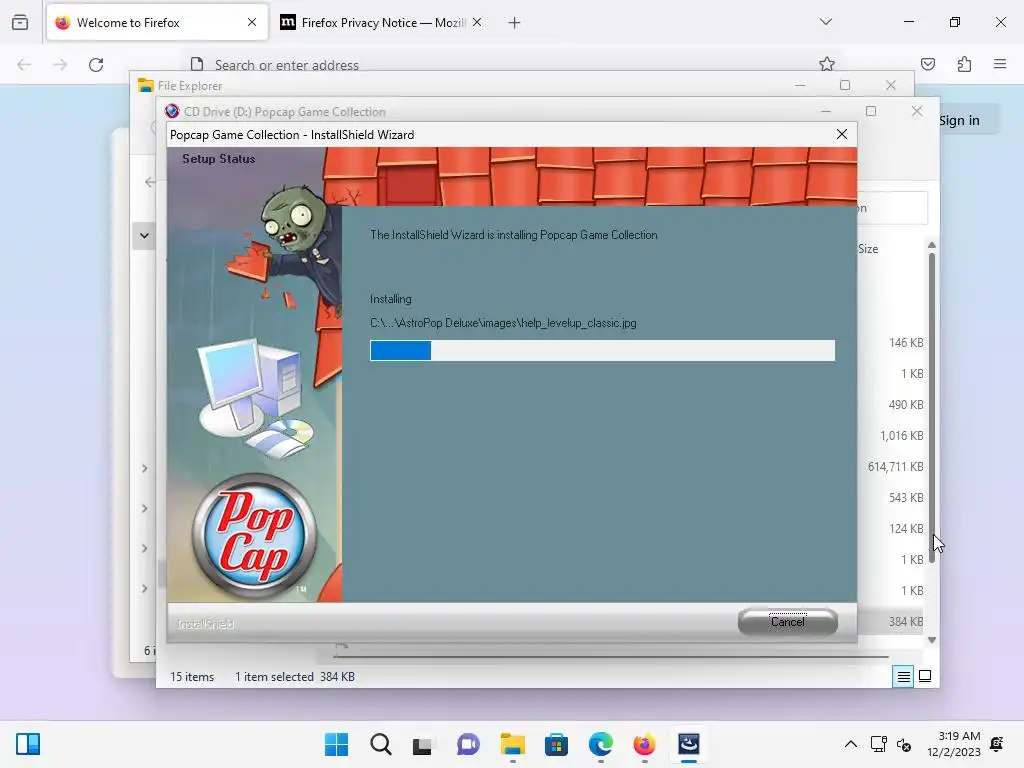Switch Explorer to large icons view

[x=925, y=676]
